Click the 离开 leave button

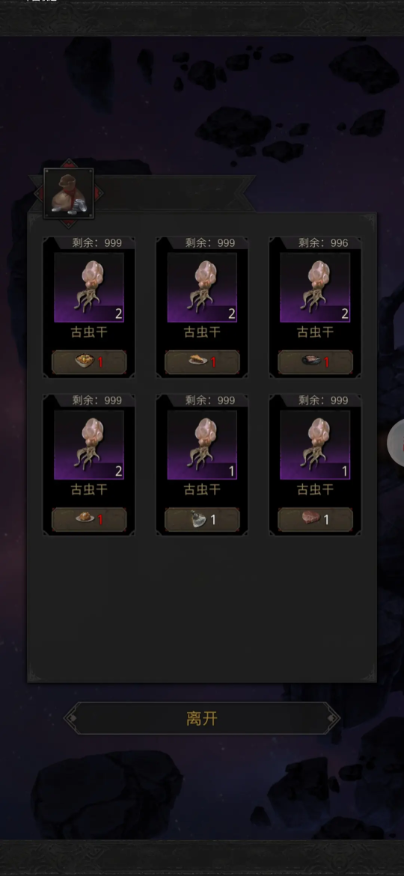point(202,718)
